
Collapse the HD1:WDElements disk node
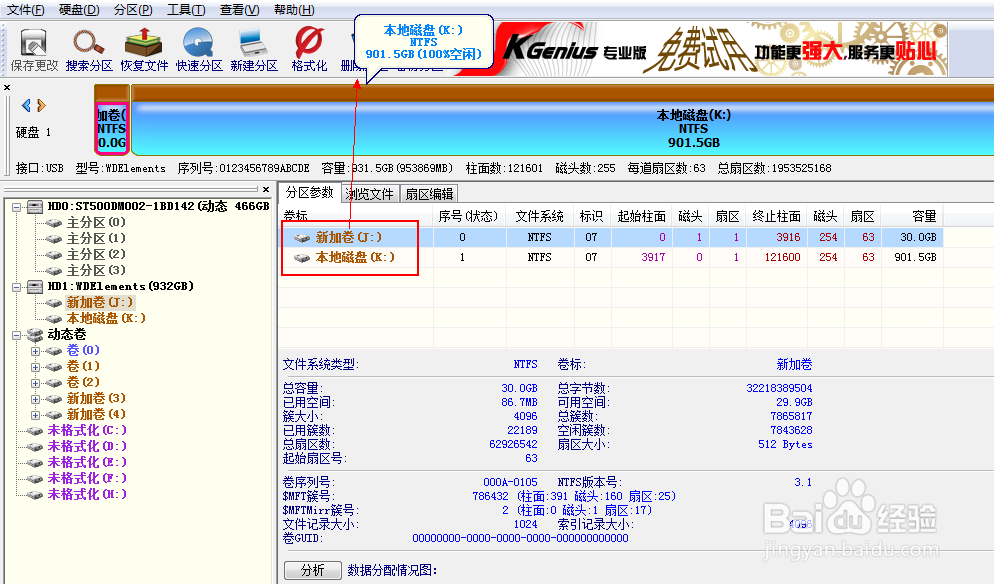coord(16,287)
